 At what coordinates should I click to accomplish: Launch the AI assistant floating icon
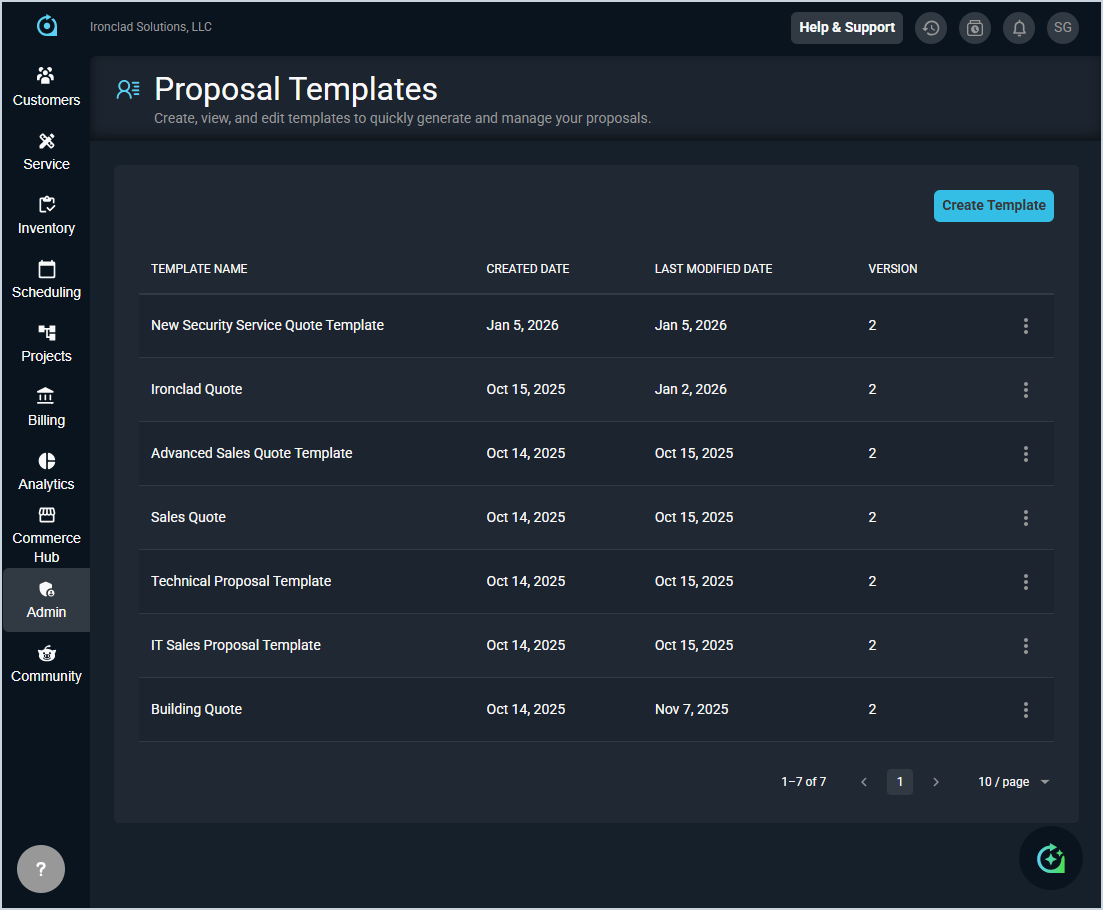point(1050,858)
